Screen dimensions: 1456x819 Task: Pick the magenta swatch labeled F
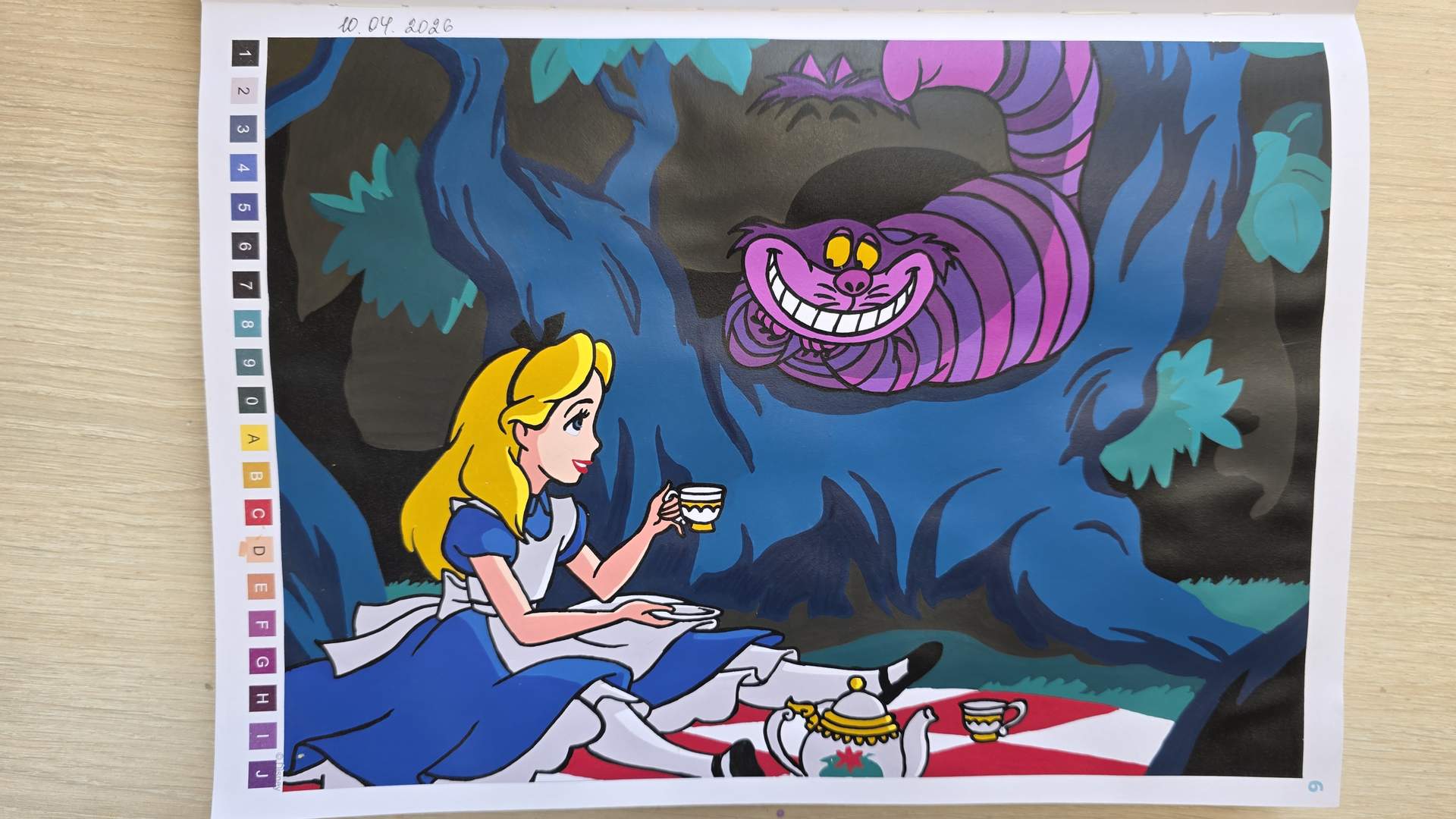(x=262, y=625)
